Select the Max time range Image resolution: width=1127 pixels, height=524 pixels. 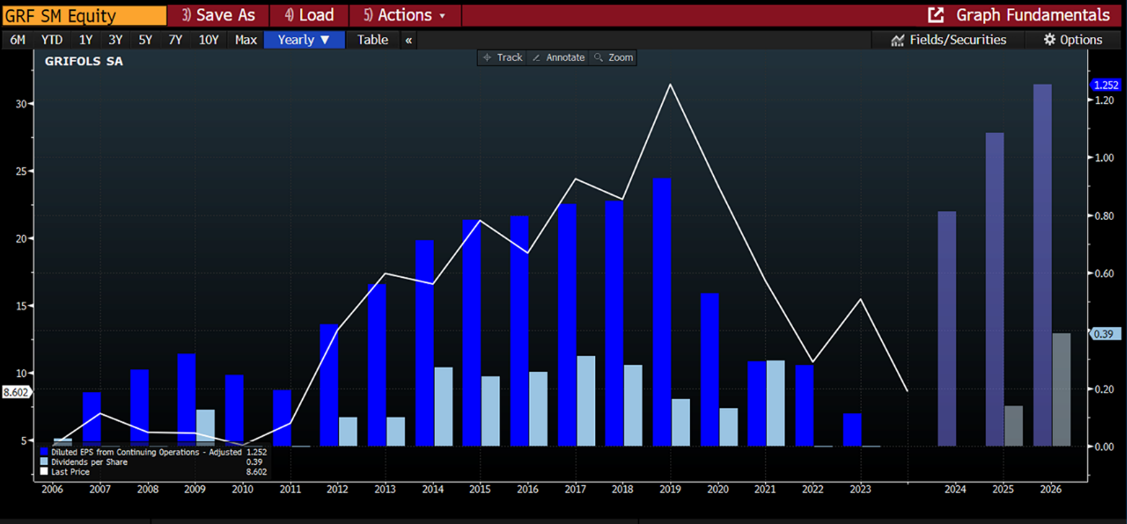click(246, 40)
